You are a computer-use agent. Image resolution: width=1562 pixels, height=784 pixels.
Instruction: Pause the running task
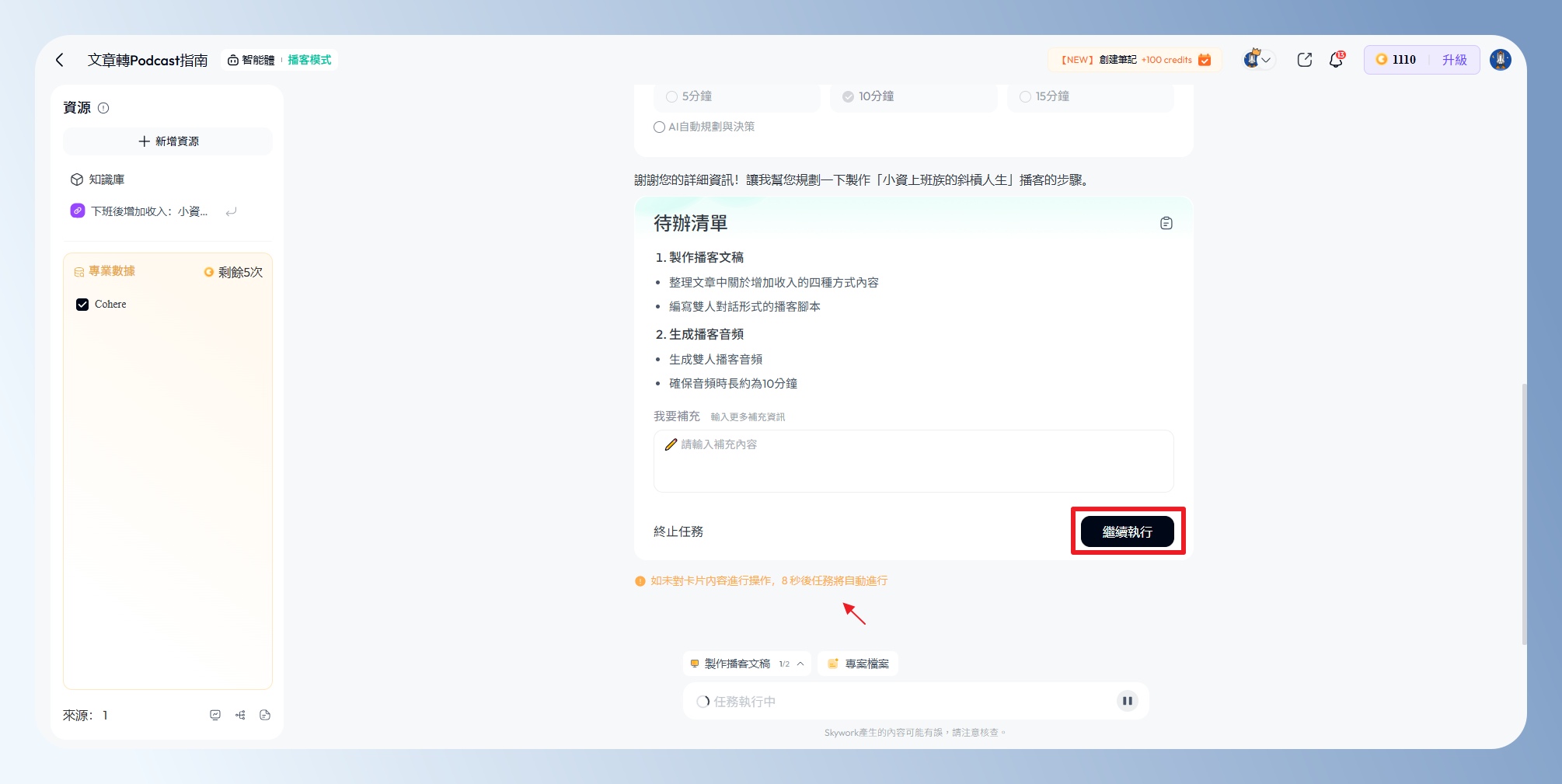pos(1127,701)
